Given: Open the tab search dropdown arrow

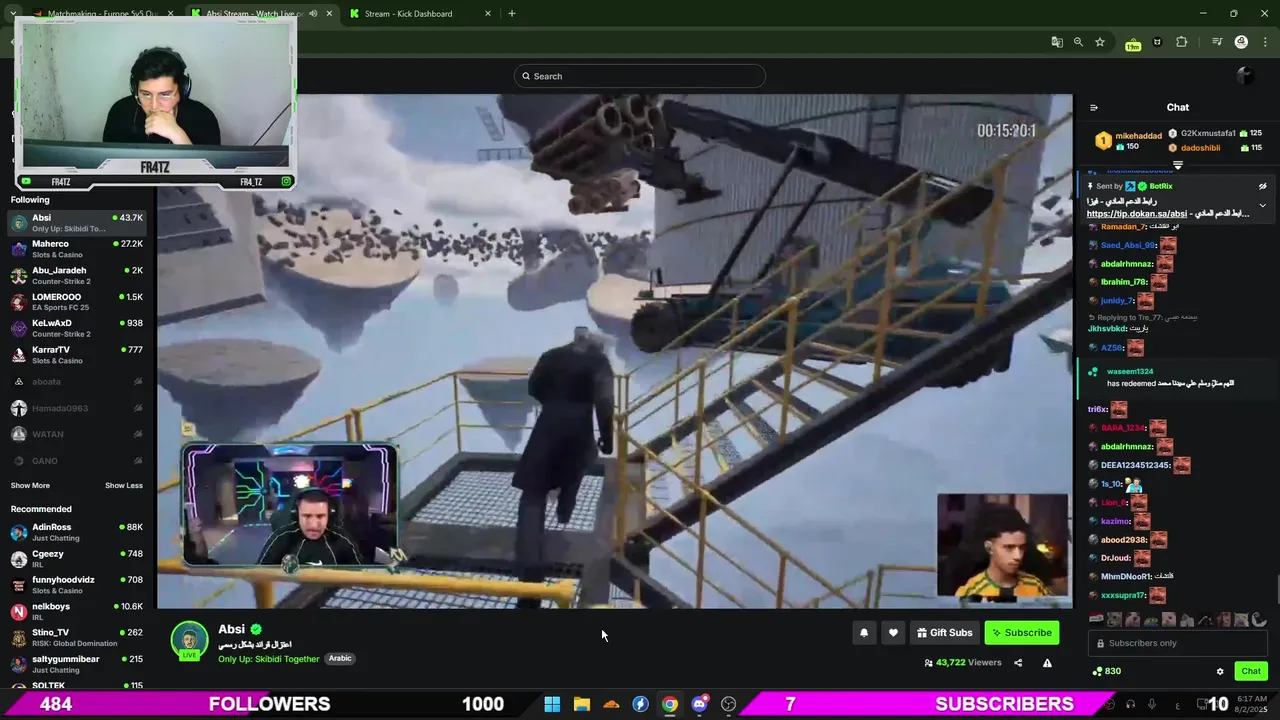Looking at the screenshot, I should click(x=12, y=14).
